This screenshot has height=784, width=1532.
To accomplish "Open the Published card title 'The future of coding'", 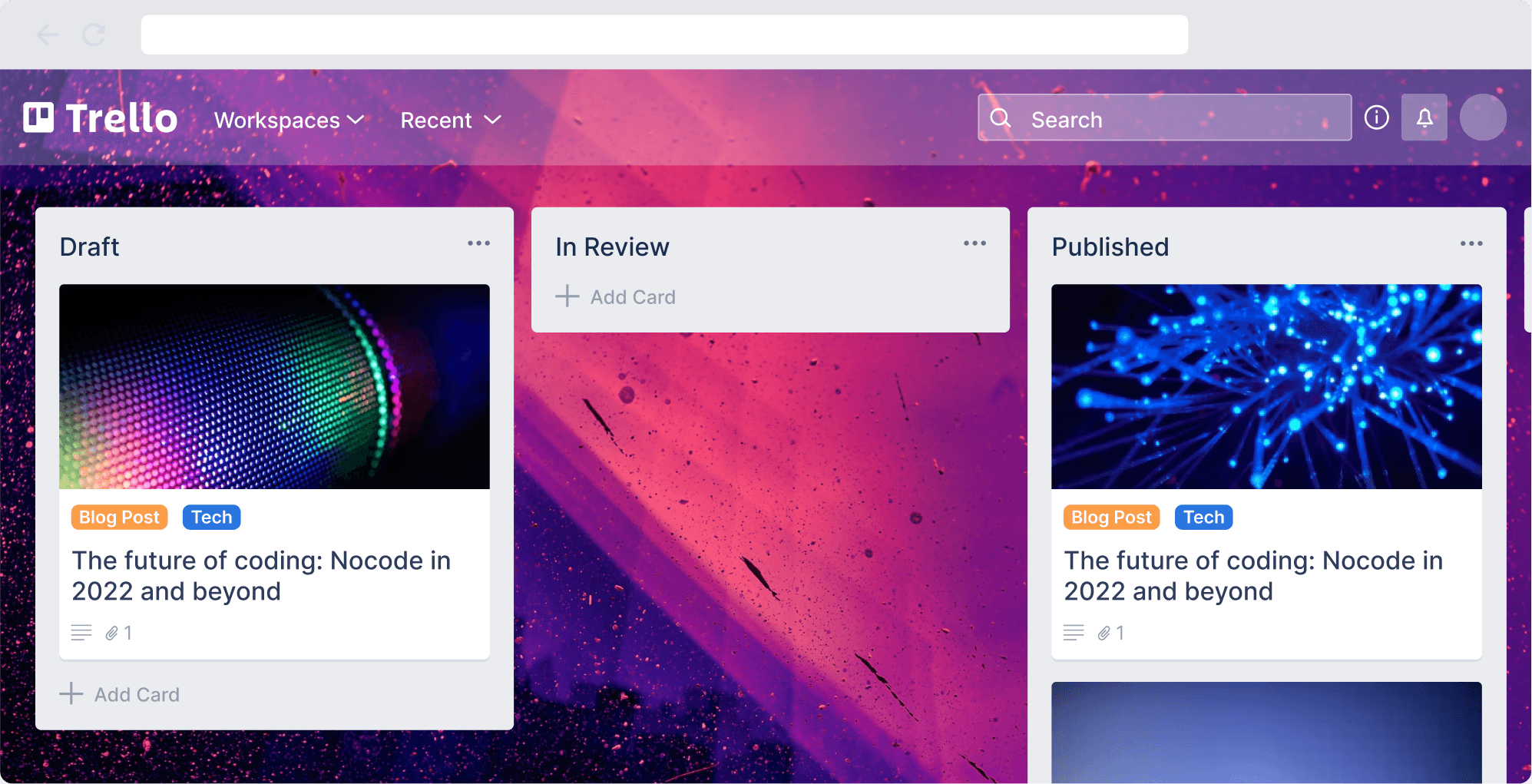I will 1253,576.
